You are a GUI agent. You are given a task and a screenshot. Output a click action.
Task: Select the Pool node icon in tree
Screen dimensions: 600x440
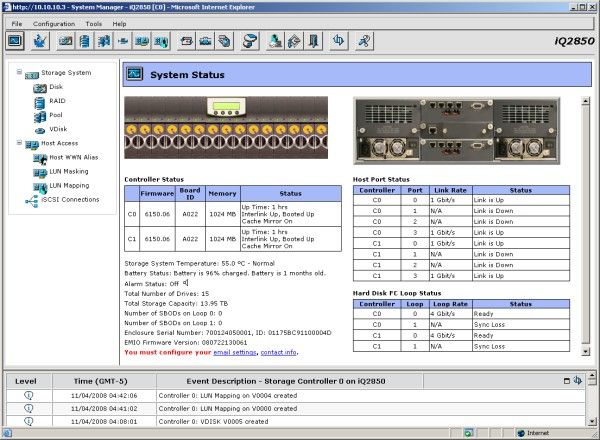pos(40,116)
